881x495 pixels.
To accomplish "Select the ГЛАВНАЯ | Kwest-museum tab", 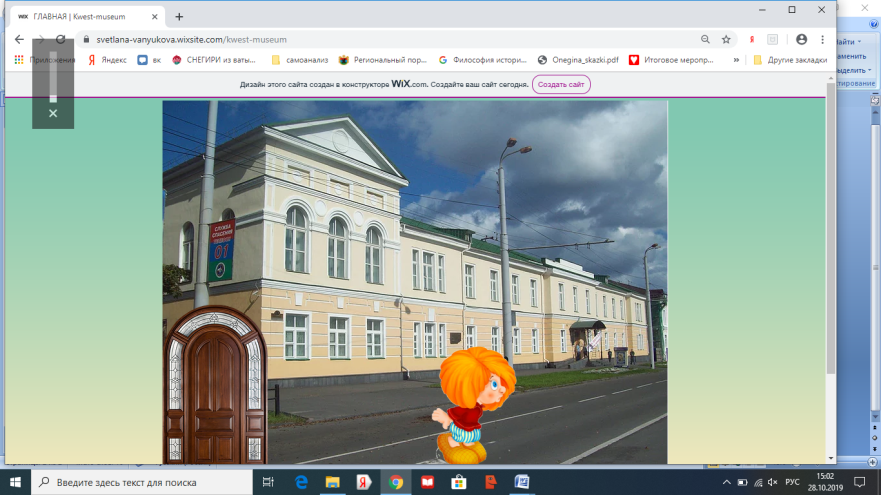I will click(x=88, y=17).
